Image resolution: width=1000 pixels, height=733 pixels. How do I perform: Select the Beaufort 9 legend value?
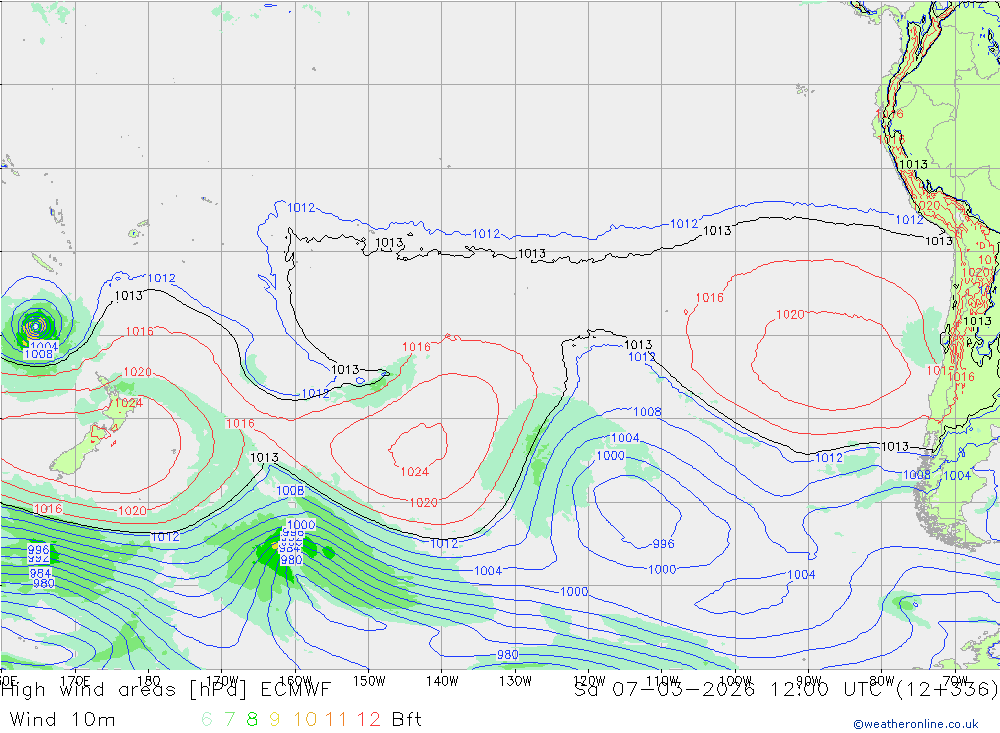tap(274, 720)
